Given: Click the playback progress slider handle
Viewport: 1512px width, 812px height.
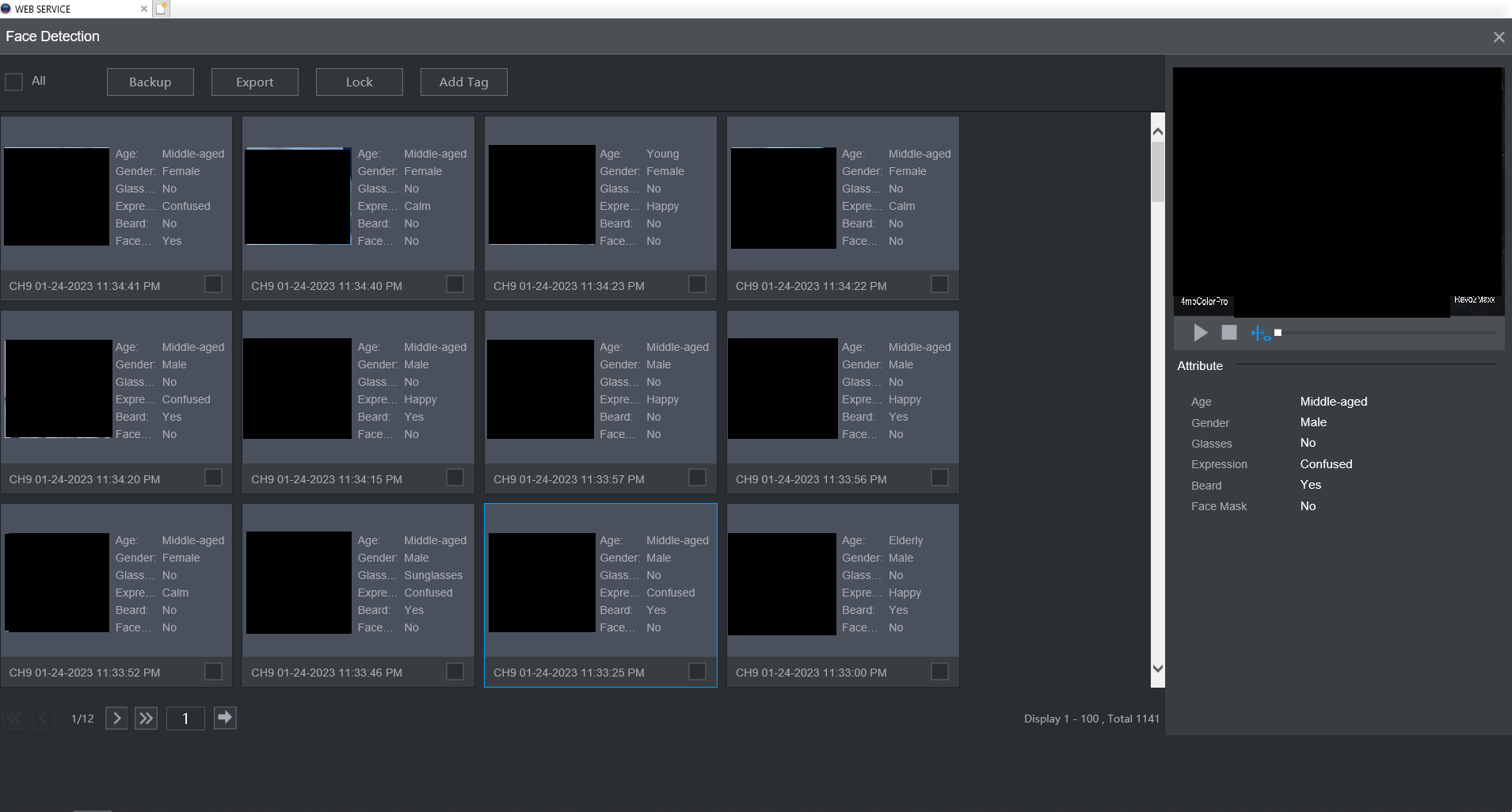Looking at the screenshot, I should click(x=1278, y=333).
